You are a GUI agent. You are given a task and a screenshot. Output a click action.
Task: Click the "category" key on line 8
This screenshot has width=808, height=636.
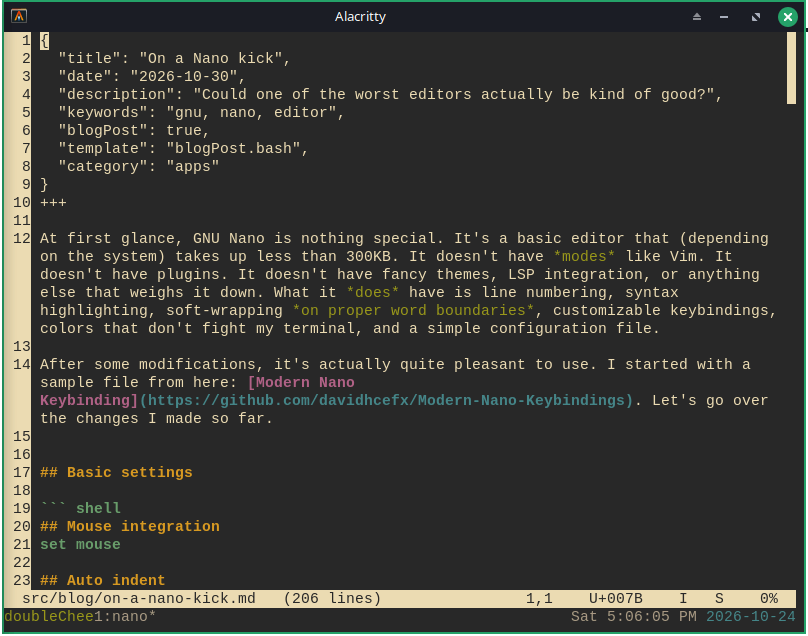(x=103, y=167)
